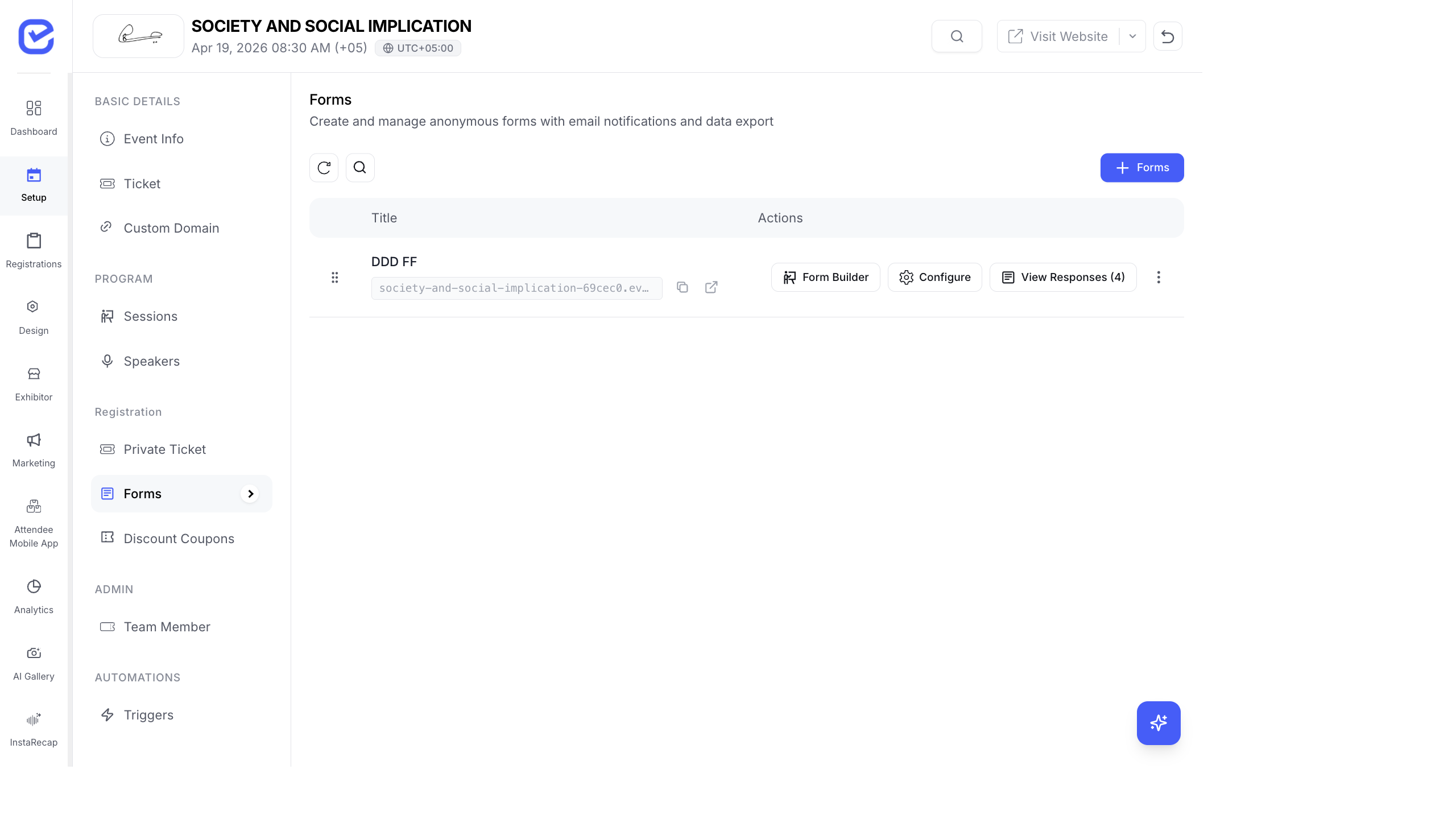Open Team Member page
The image size is (1456, 819).
click(182, 627)
